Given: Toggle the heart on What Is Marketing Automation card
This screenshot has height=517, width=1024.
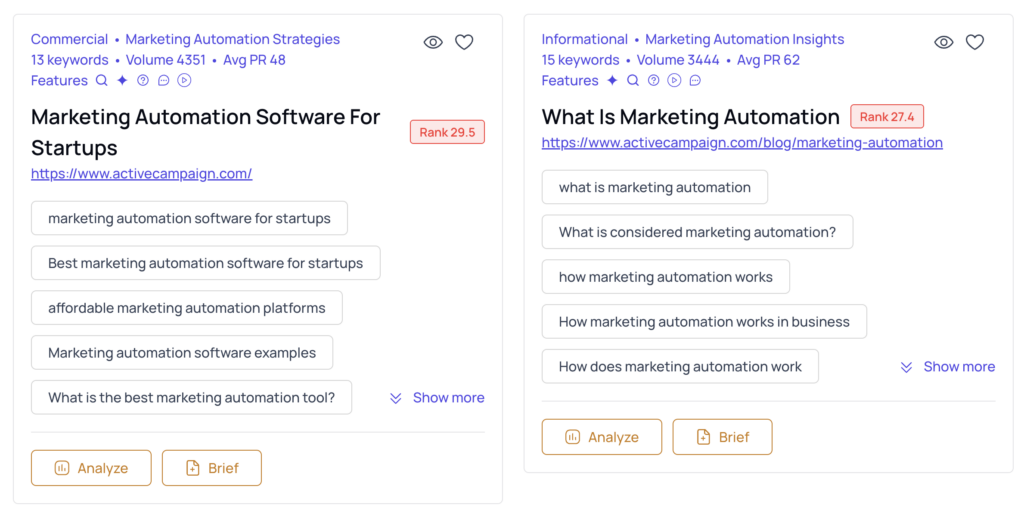Looking at the screenshot, I should 975,42.
